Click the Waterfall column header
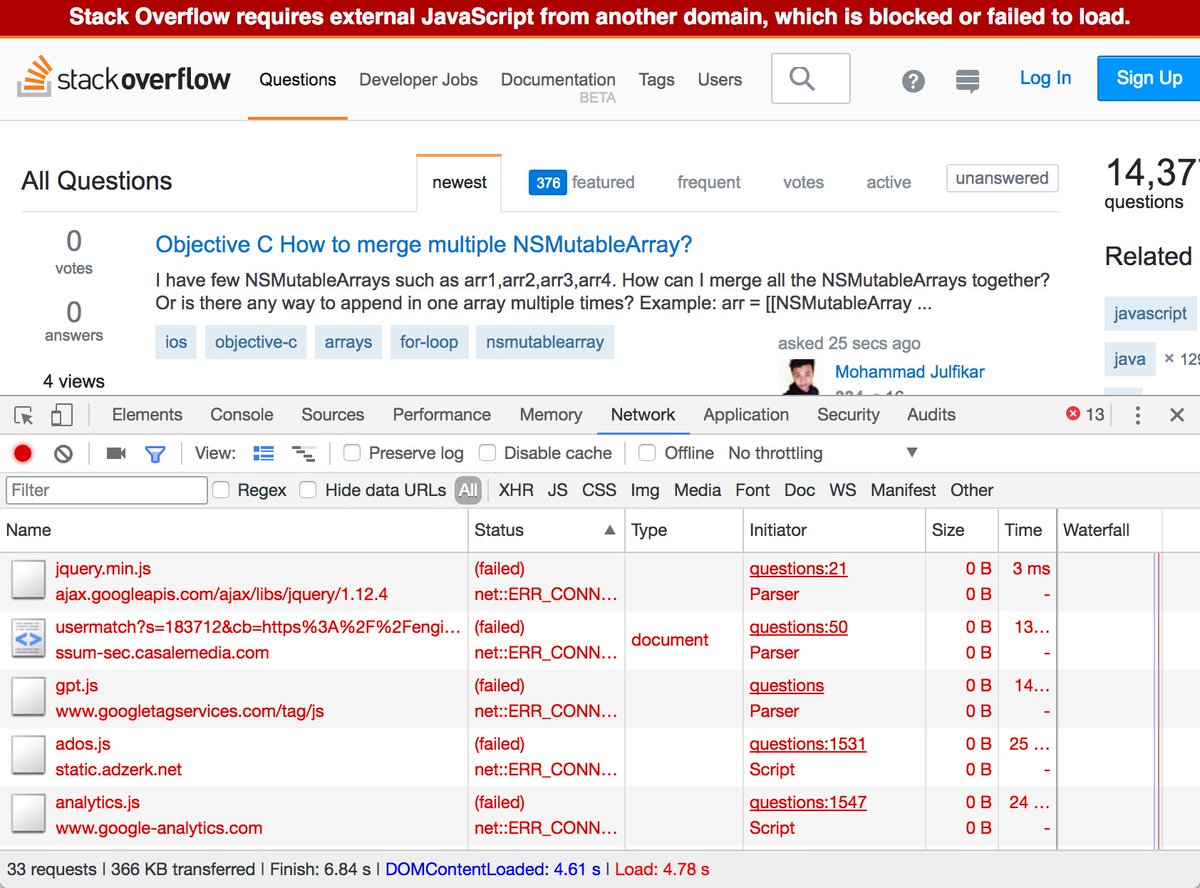Screen dimensions: 1200x888 click(x=1110, y=530)
